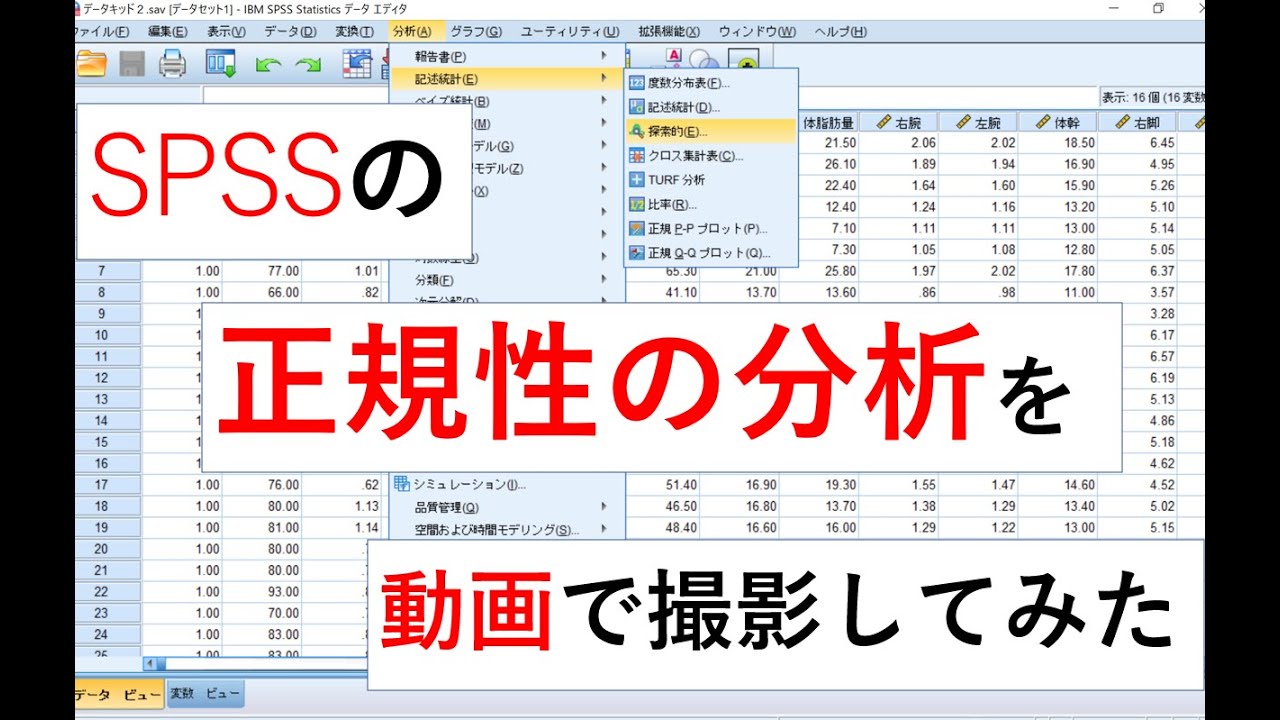
Task: Click the クロス集計表 icon
Action: click(637, 156)
